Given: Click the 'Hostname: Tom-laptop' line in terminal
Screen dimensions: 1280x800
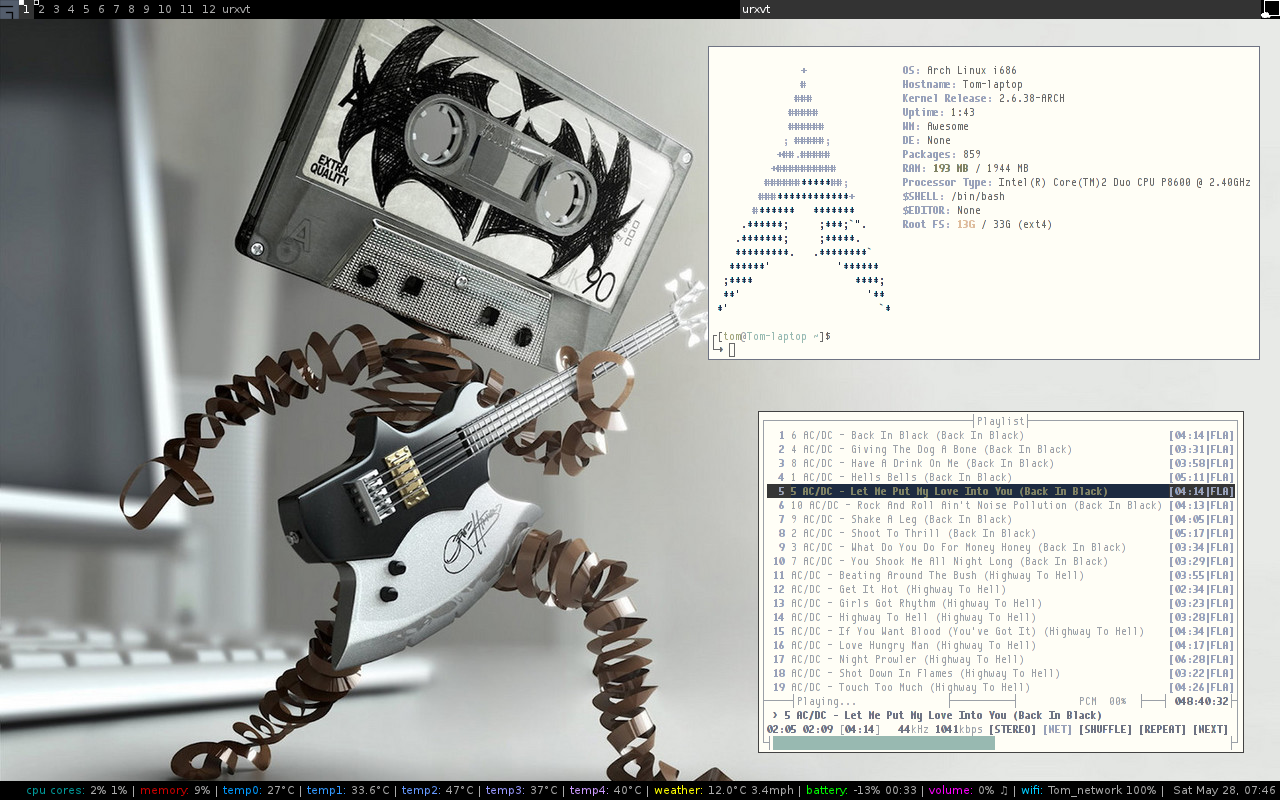Looking at the screenshot, I should click(x=962, y=84).
